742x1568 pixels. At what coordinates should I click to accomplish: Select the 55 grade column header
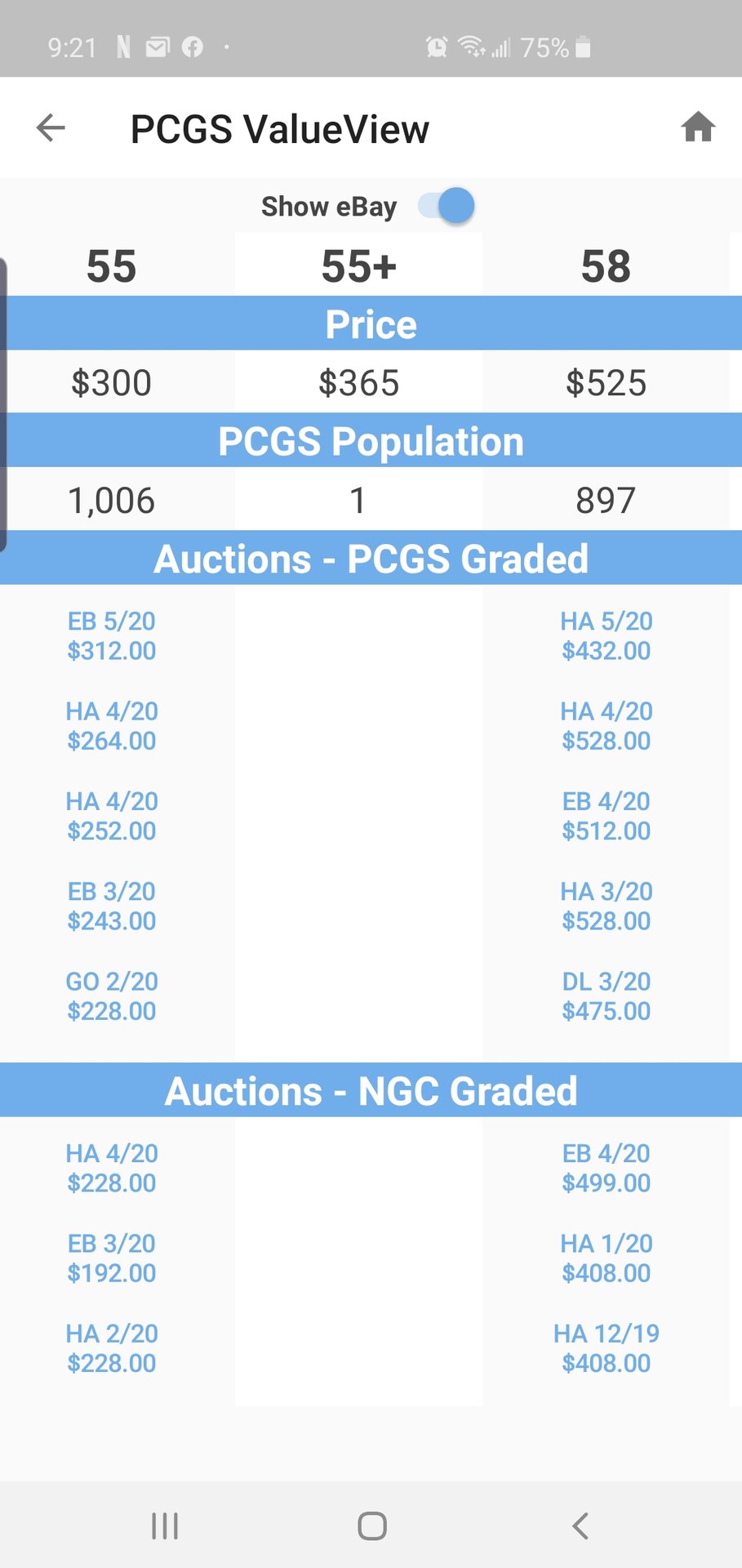click(x=112, y=266)
